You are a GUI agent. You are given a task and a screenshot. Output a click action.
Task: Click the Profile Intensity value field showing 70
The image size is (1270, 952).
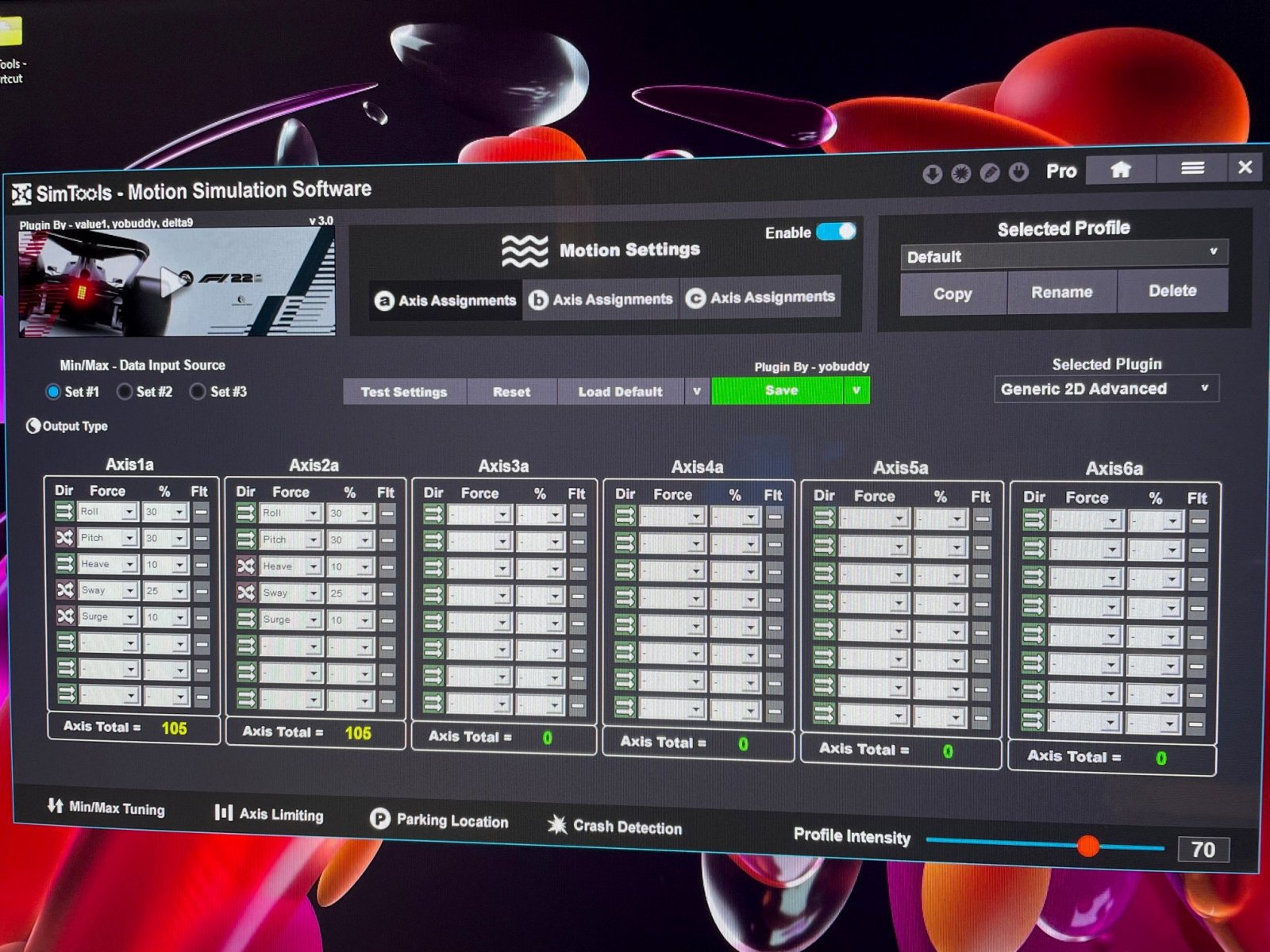coord(1203,850)
